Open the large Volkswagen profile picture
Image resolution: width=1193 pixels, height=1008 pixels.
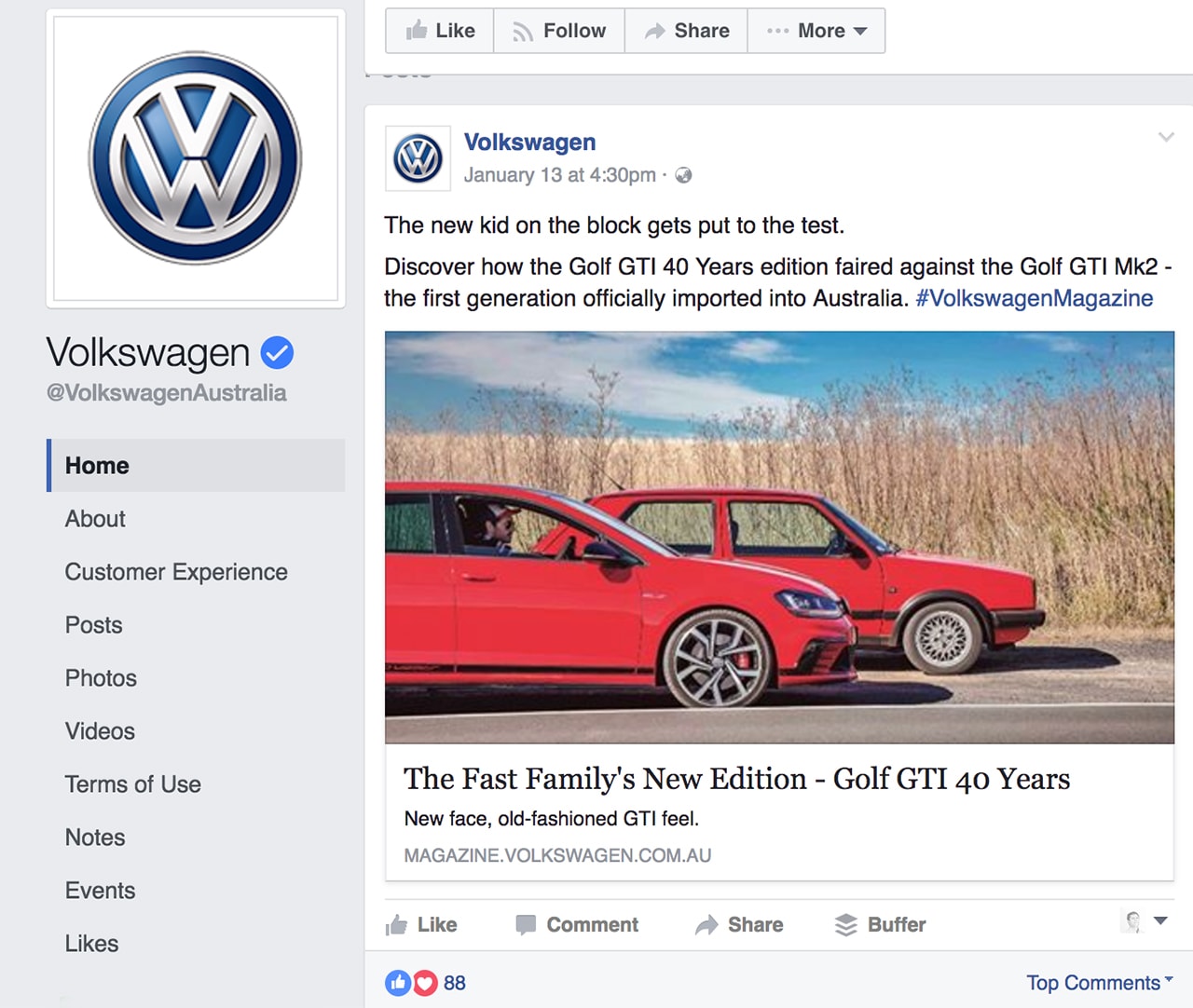[196, 158]
